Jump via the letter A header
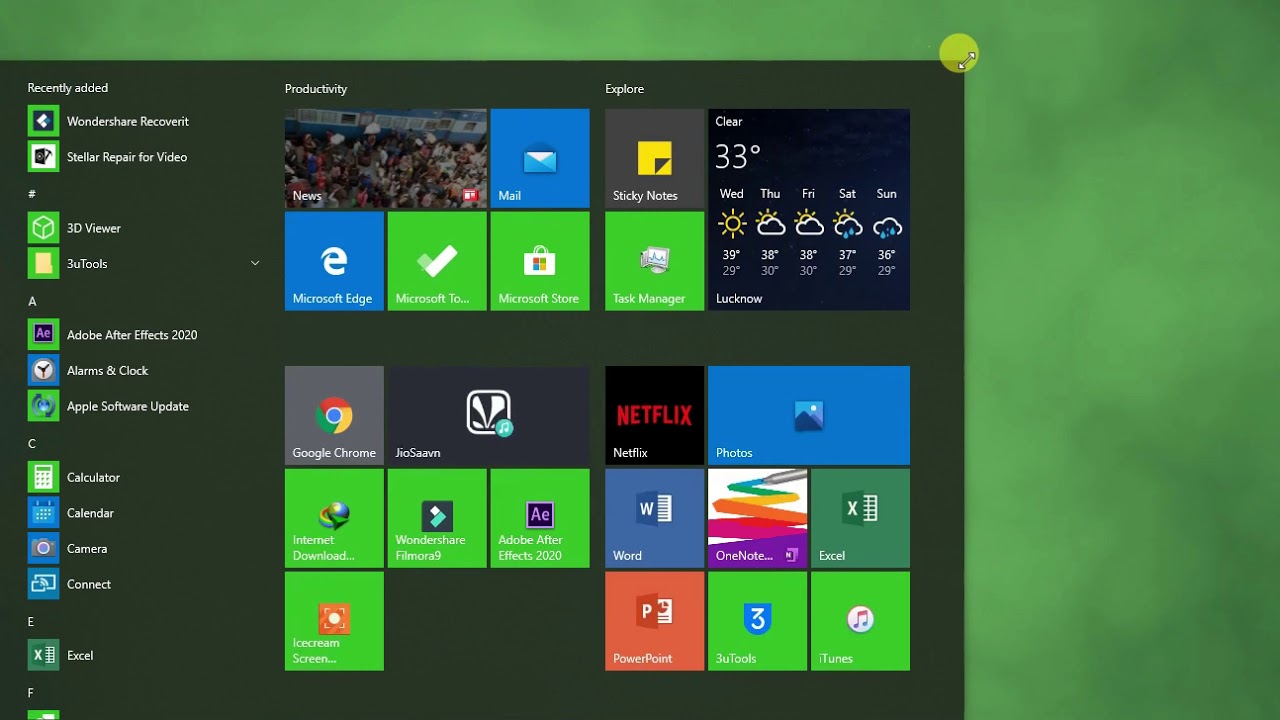The image size is (1280, 720). [x=32, y=301]
